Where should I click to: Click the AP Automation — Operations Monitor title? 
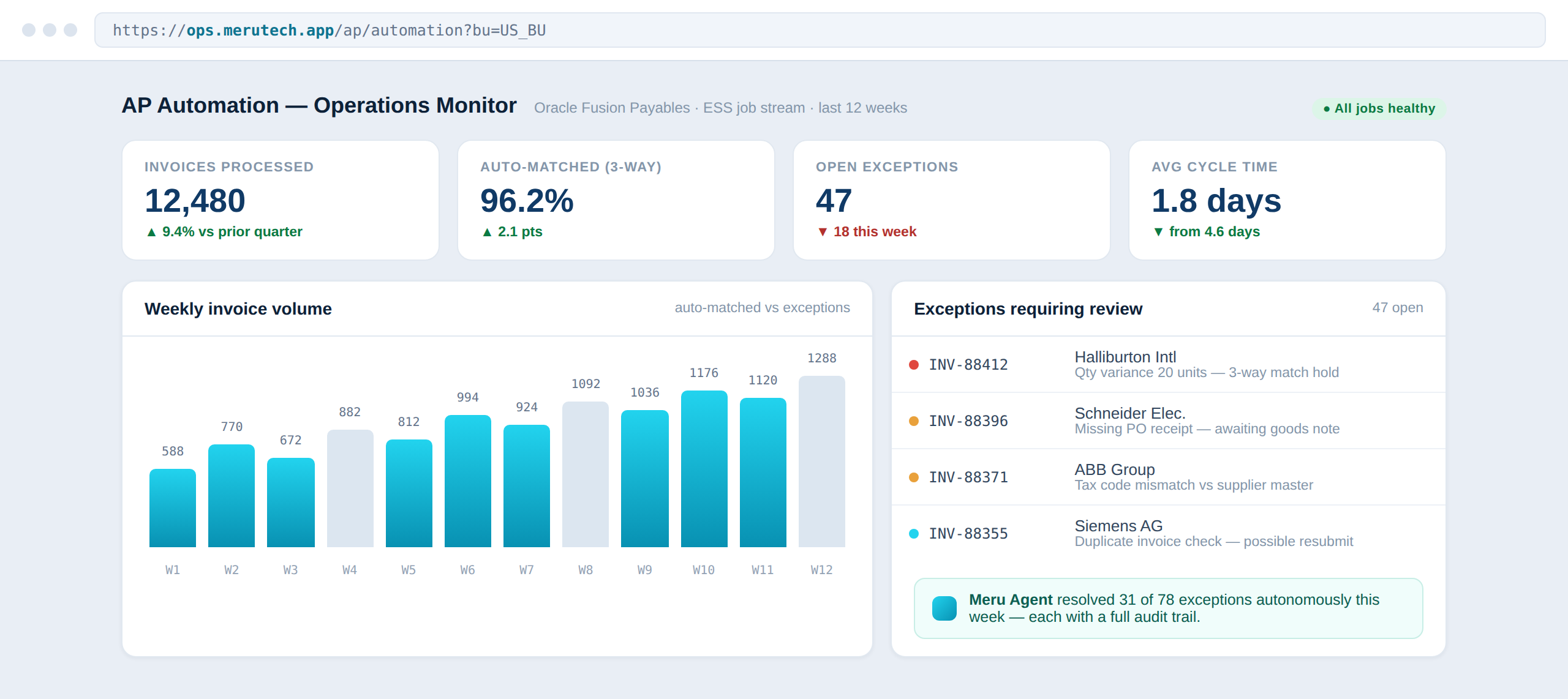pyautogui.click(x=319, y=106)
